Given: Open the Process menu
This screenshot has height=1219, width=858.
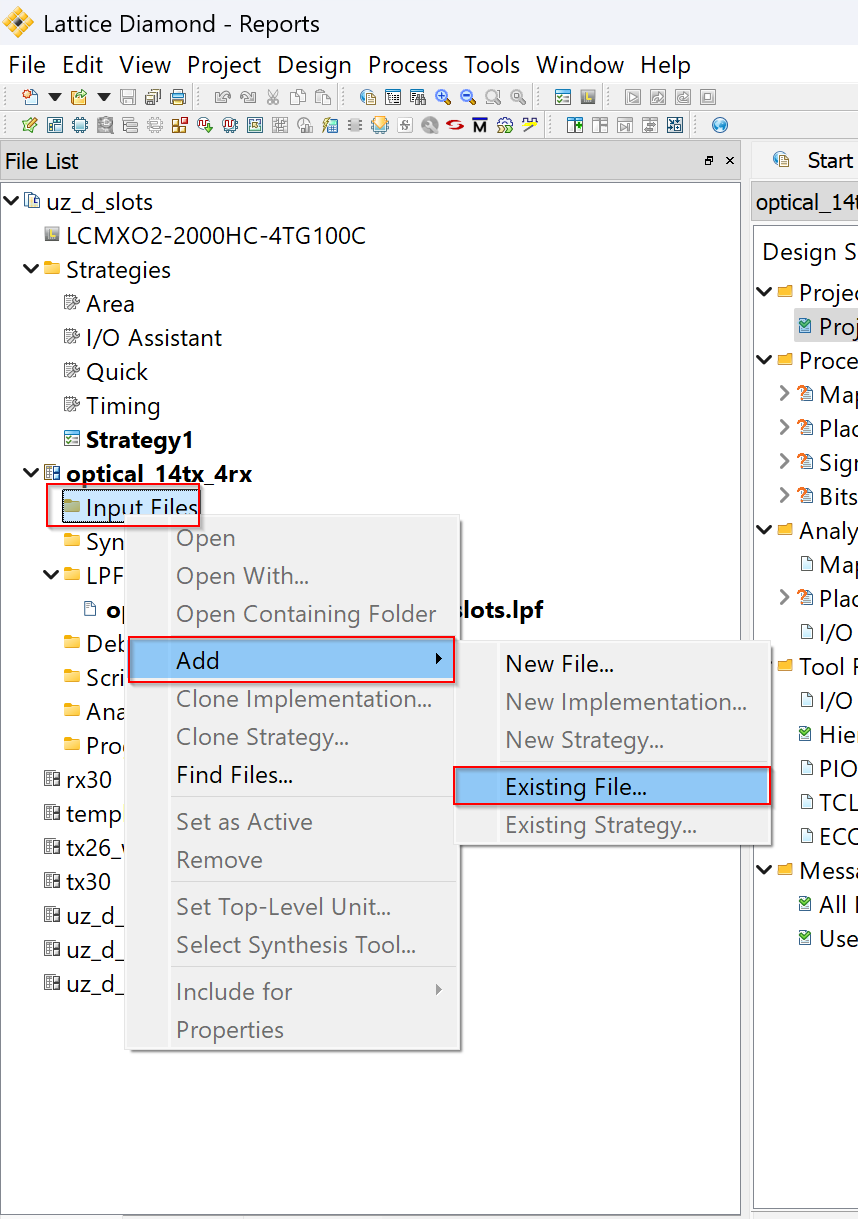Looking at the screenshot, I should [x=408, y=65].
